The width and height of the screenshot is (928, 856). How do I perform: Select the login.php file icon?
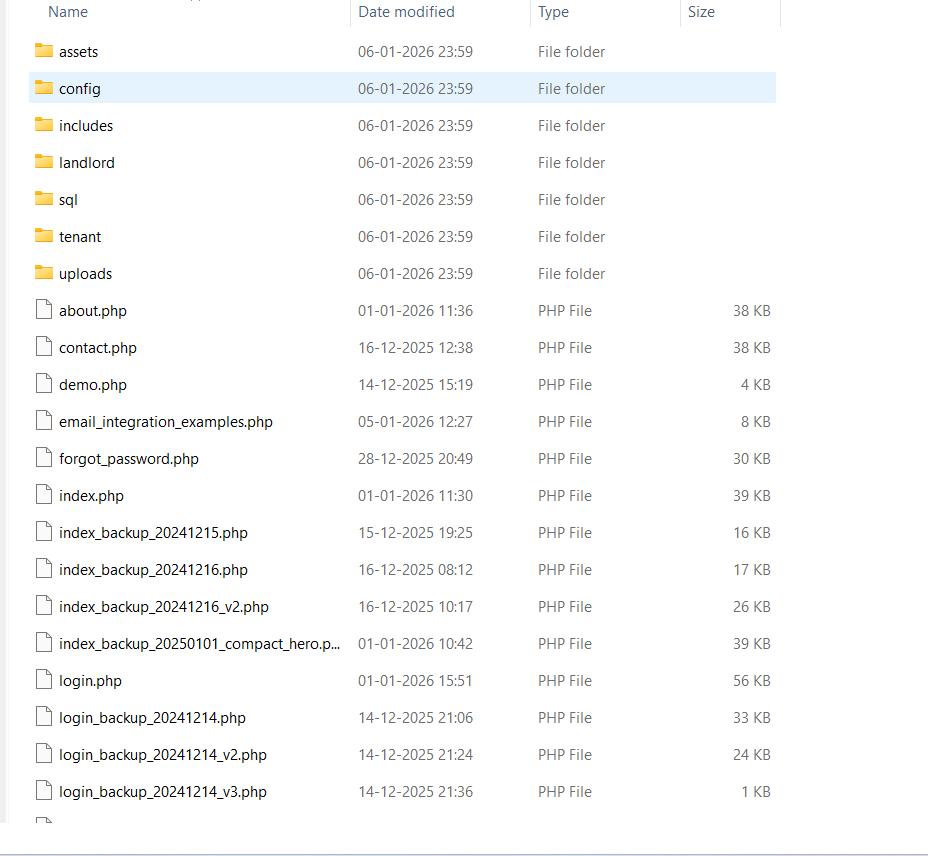[43, 680]
